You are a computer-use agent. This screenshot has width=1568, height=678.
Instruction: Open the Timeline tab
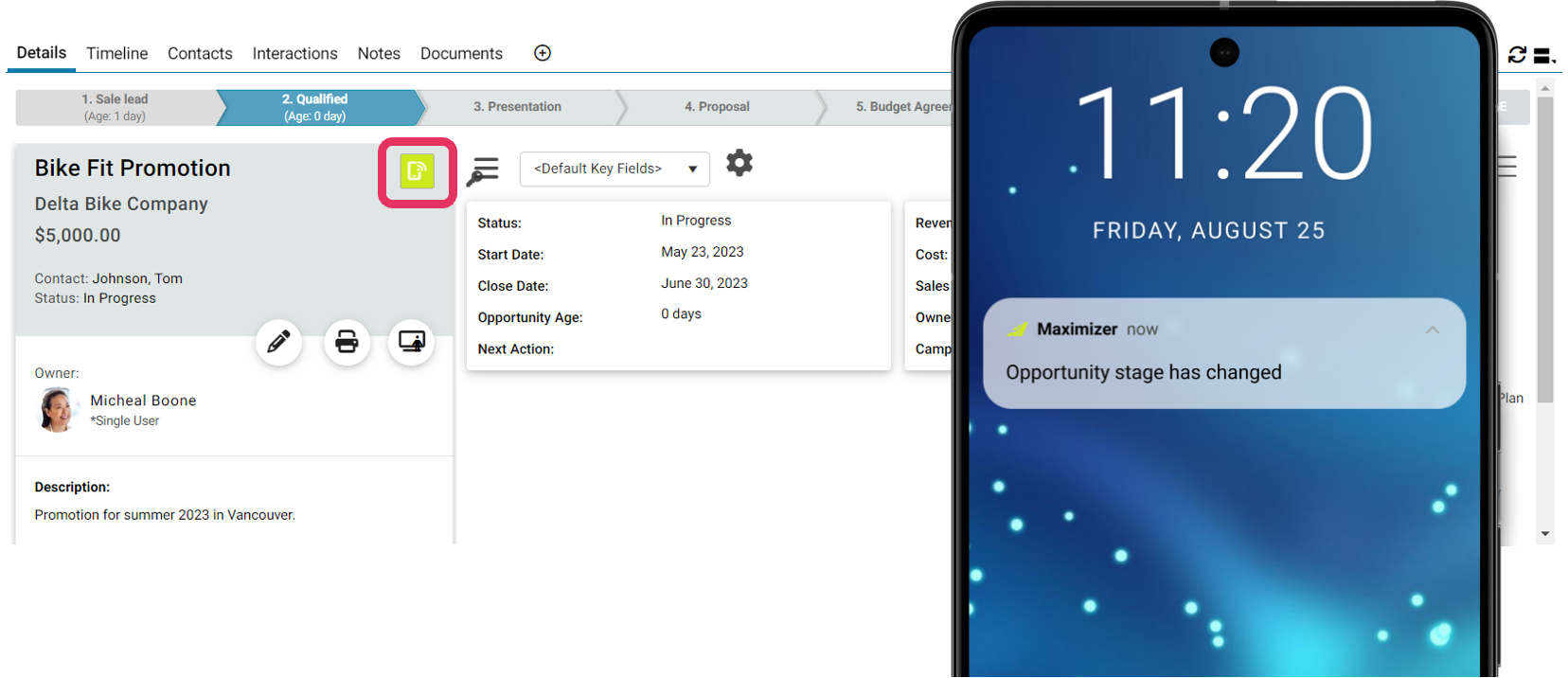click(117, 54)
